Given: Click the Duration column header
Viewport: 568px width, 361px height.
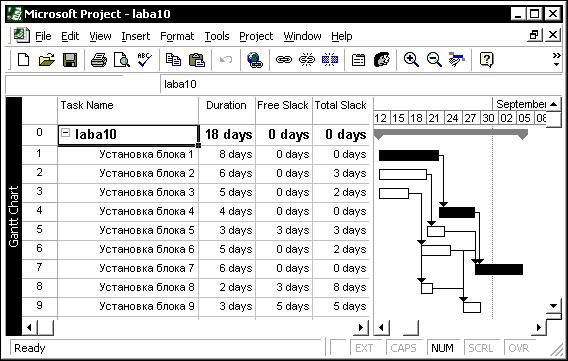Looking at the screenshot, I should click(x=227, y=110).
